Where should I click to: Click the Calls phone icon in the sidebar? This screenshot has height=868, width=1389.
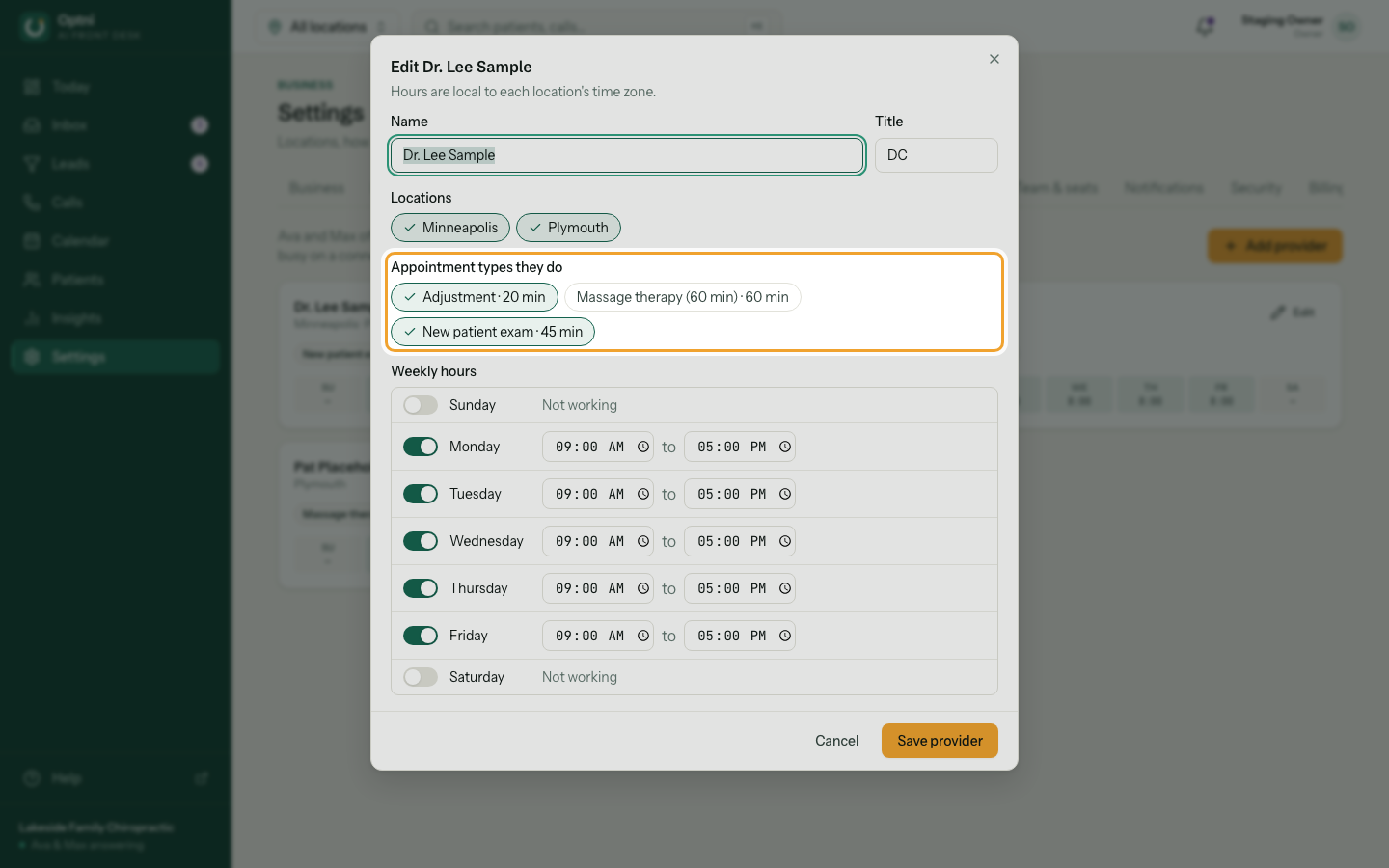pyautogui.click(x=32, y=203)
